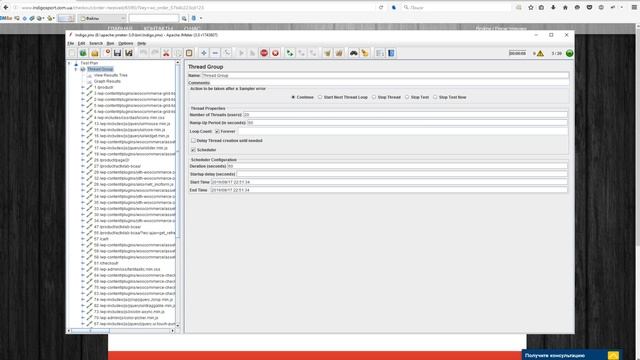Open the Run menu
Screen dimensions: 640x360
pyautogui.click(x=110, y=43)
